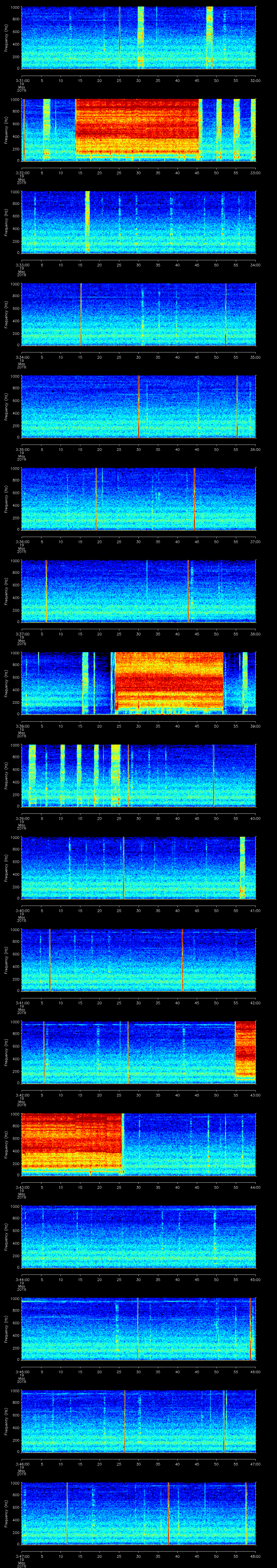The image size is (277, 1568).
Task: Click the red spike at 30 s in the 3:35:00 panel
Action: coord(139,407)
